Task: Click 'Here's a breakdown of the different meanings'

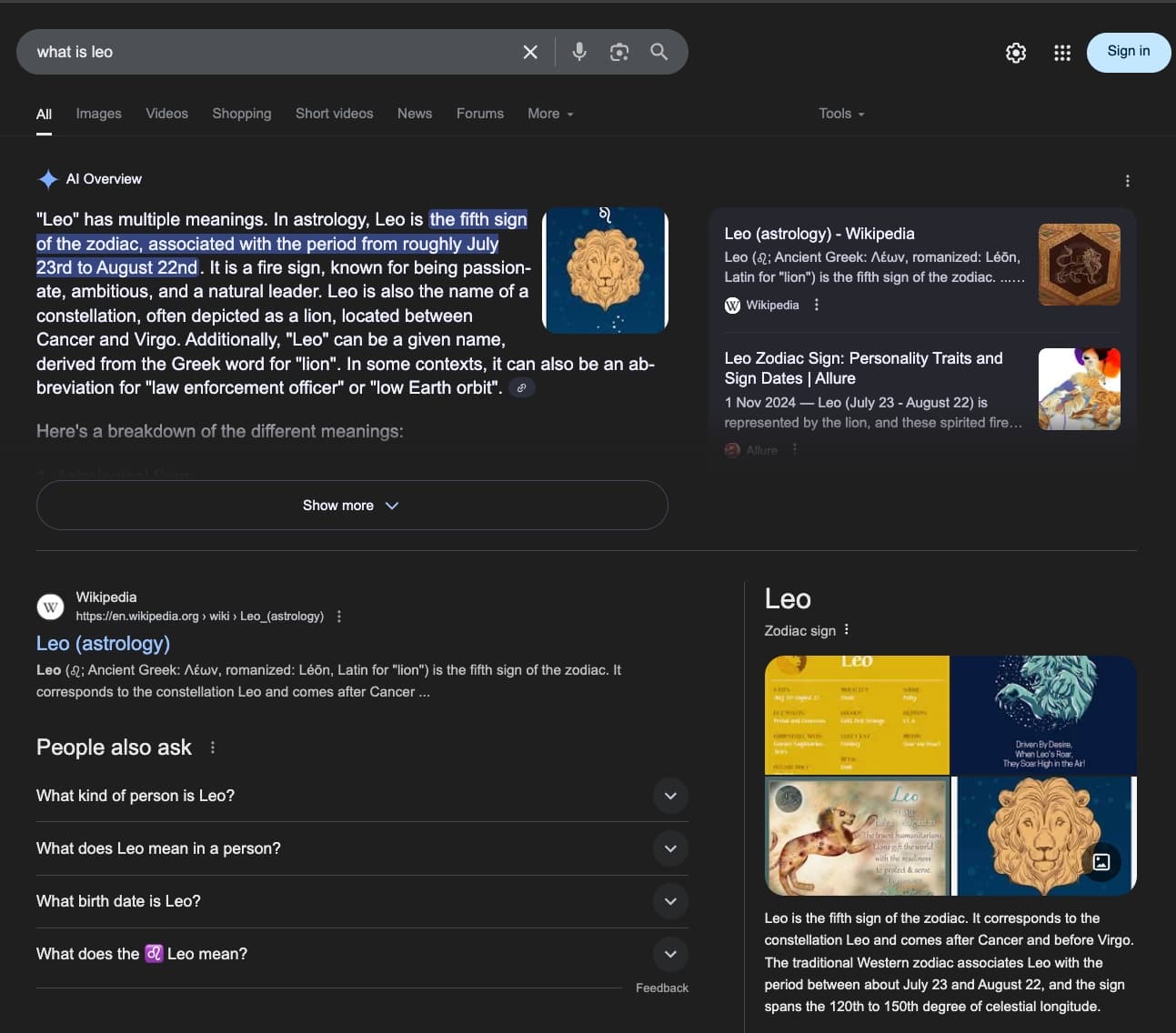Action: click(219, 431)
